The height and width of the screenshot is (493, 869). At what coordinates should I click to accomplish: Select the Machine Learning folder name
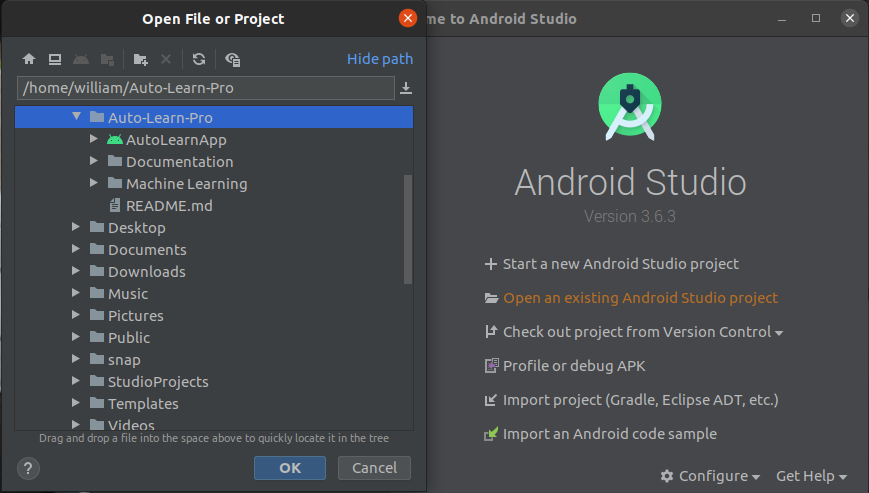(x=186, y=184)
